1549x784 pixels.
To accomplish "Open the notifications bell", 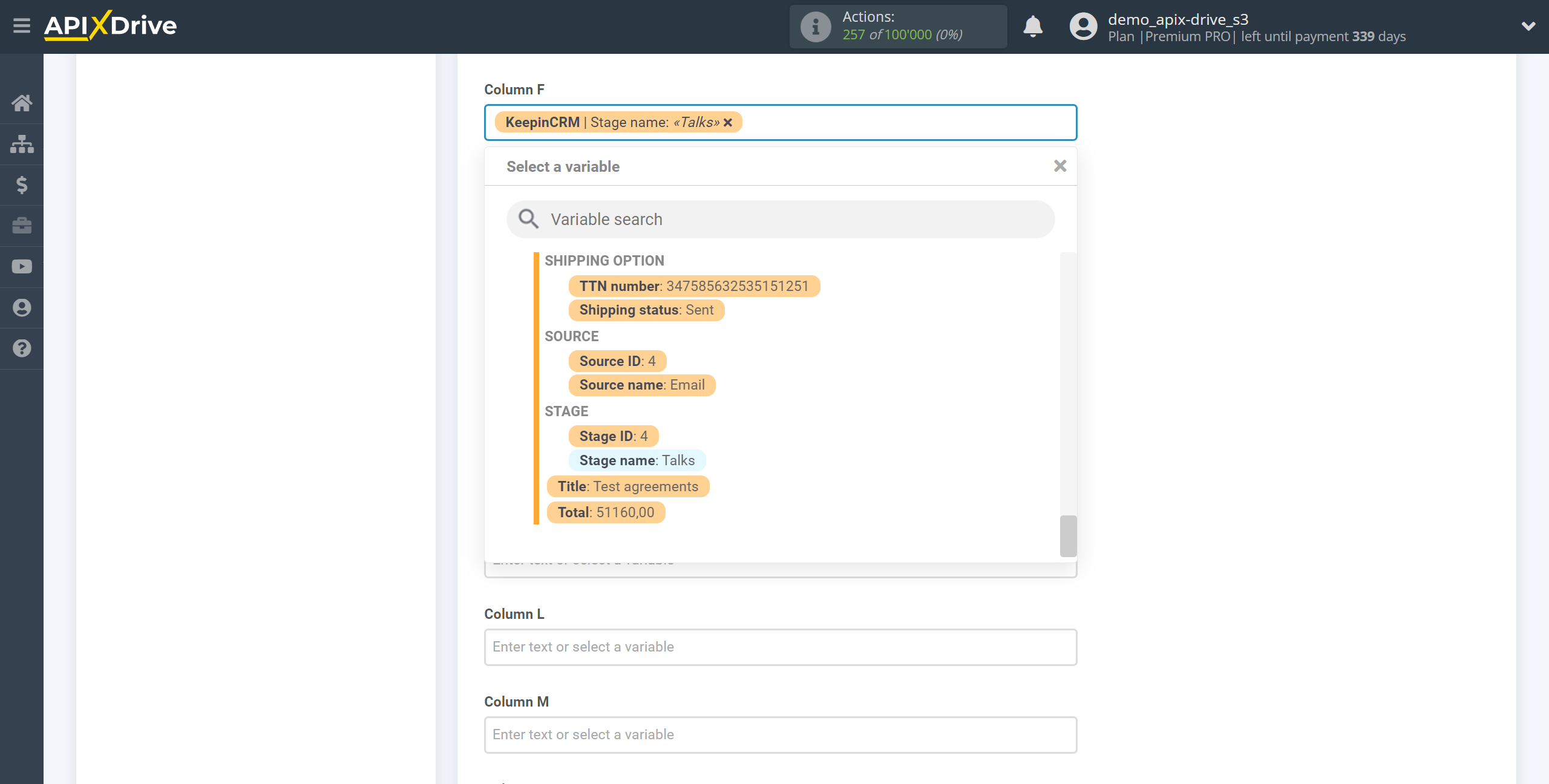I will click(x=1033, y=27).
